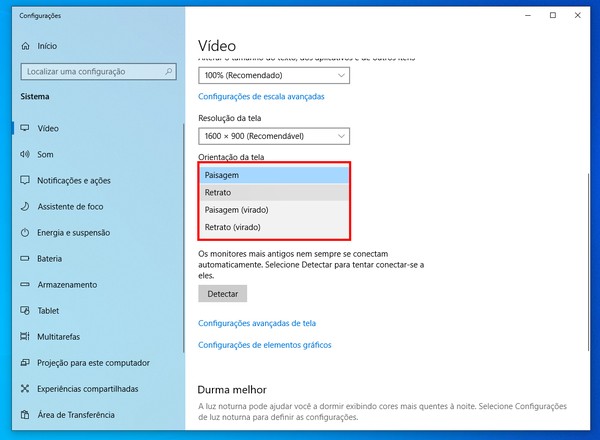Open Configurações de escala avançadas link
Screen dimensions: 600x440
click(261, 96)
